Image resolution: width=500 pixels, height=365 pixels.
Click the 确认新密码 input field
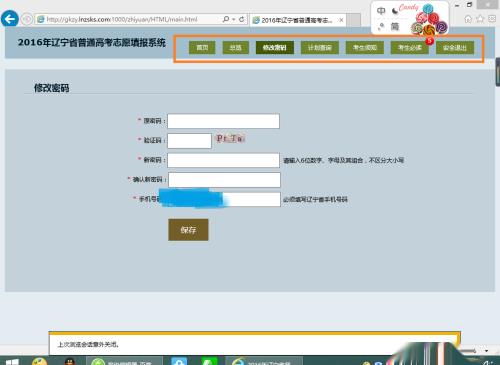[224, 180]
